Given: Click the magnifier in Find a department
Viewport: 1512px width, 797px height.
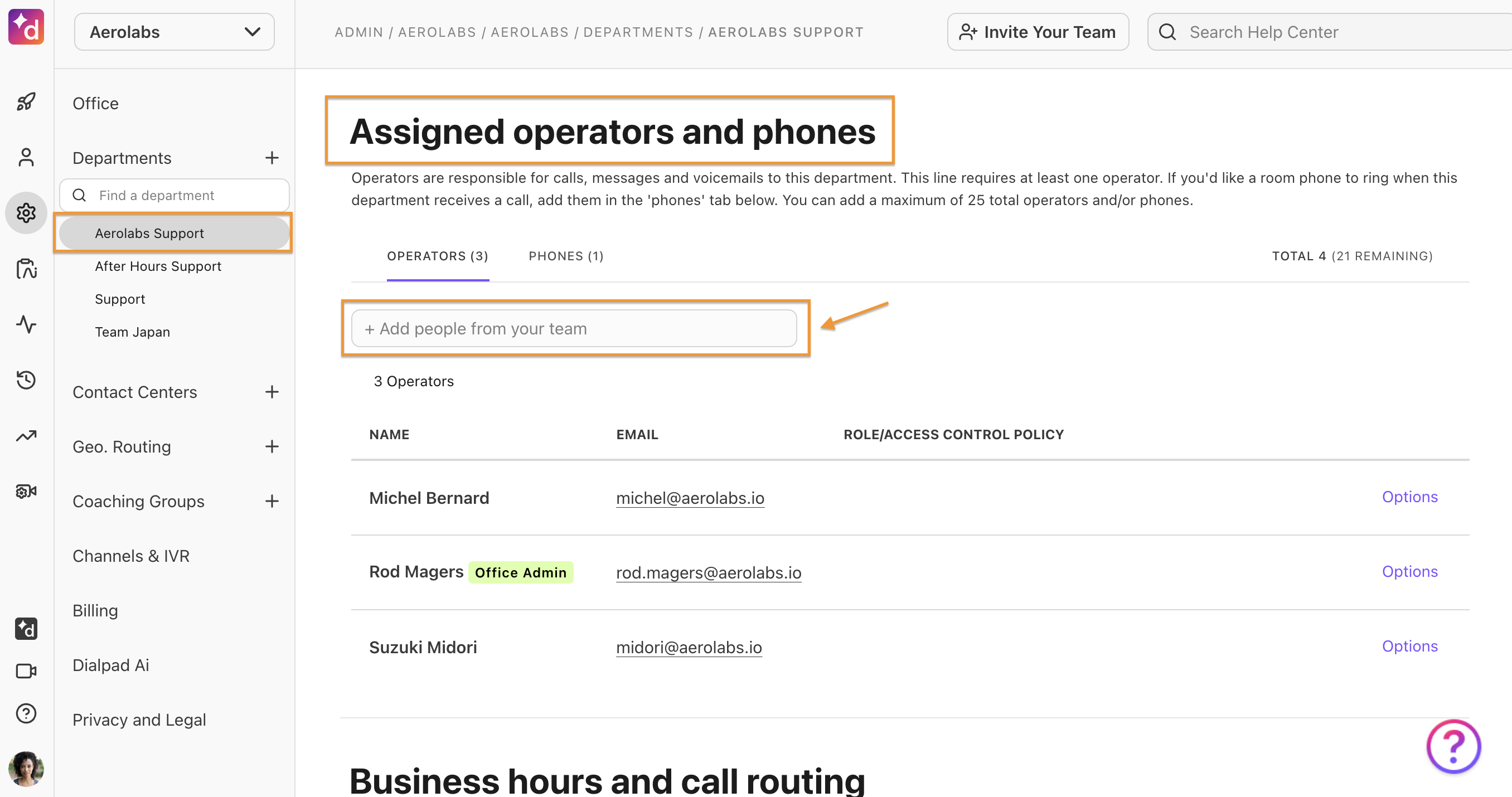Looking at the screenshot, I should (x=79, y=195).
